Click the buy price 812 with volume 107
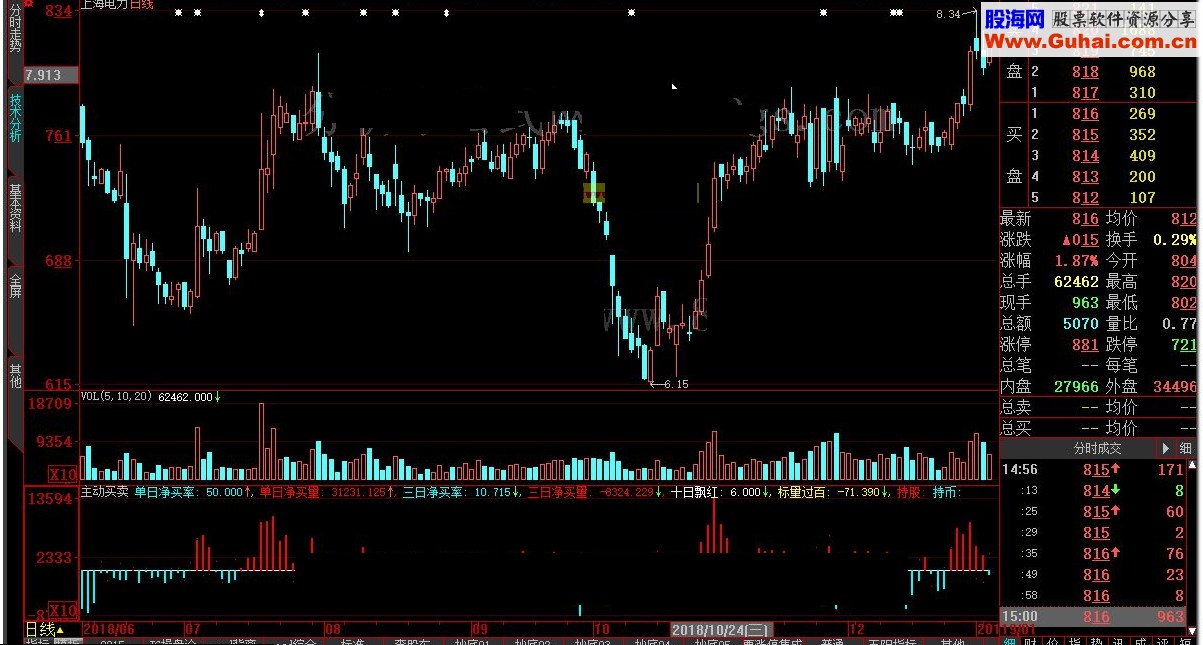Screen dimensions: 1203x645 coord(1085,198)
